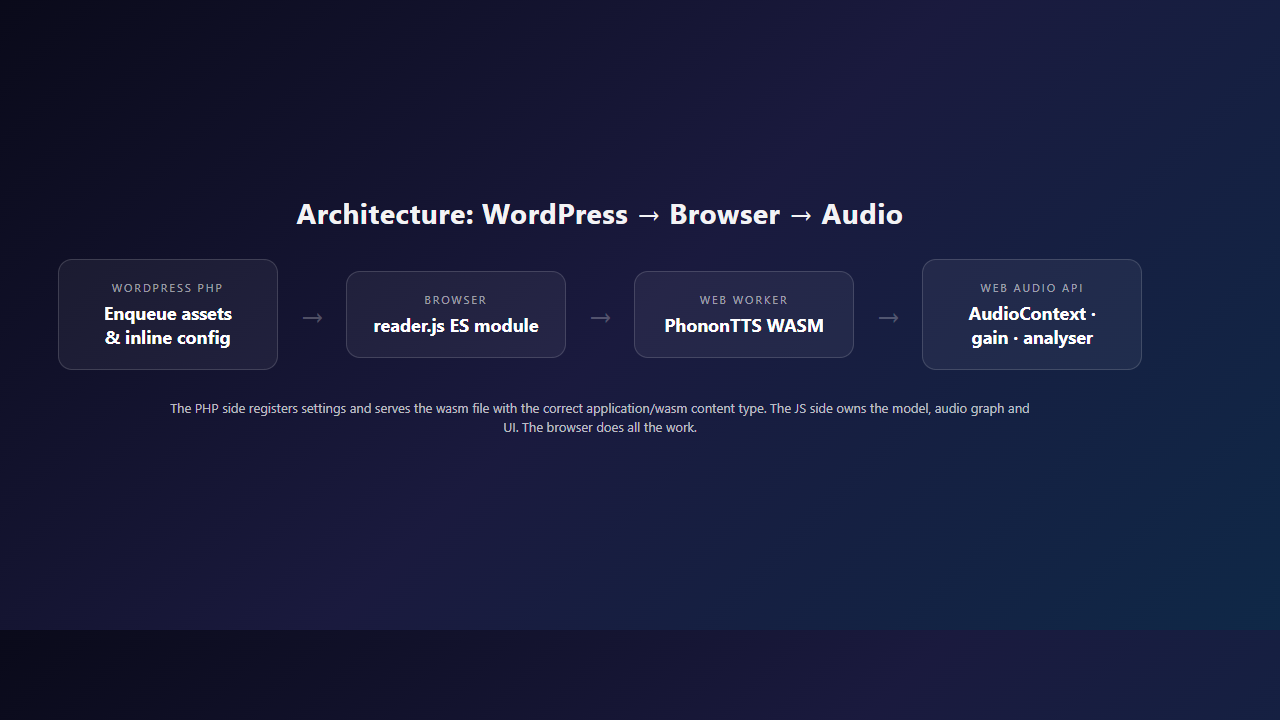Click the "PhononTTS WASM" heading
The image size is (1280, 720).
click(744, 326)
